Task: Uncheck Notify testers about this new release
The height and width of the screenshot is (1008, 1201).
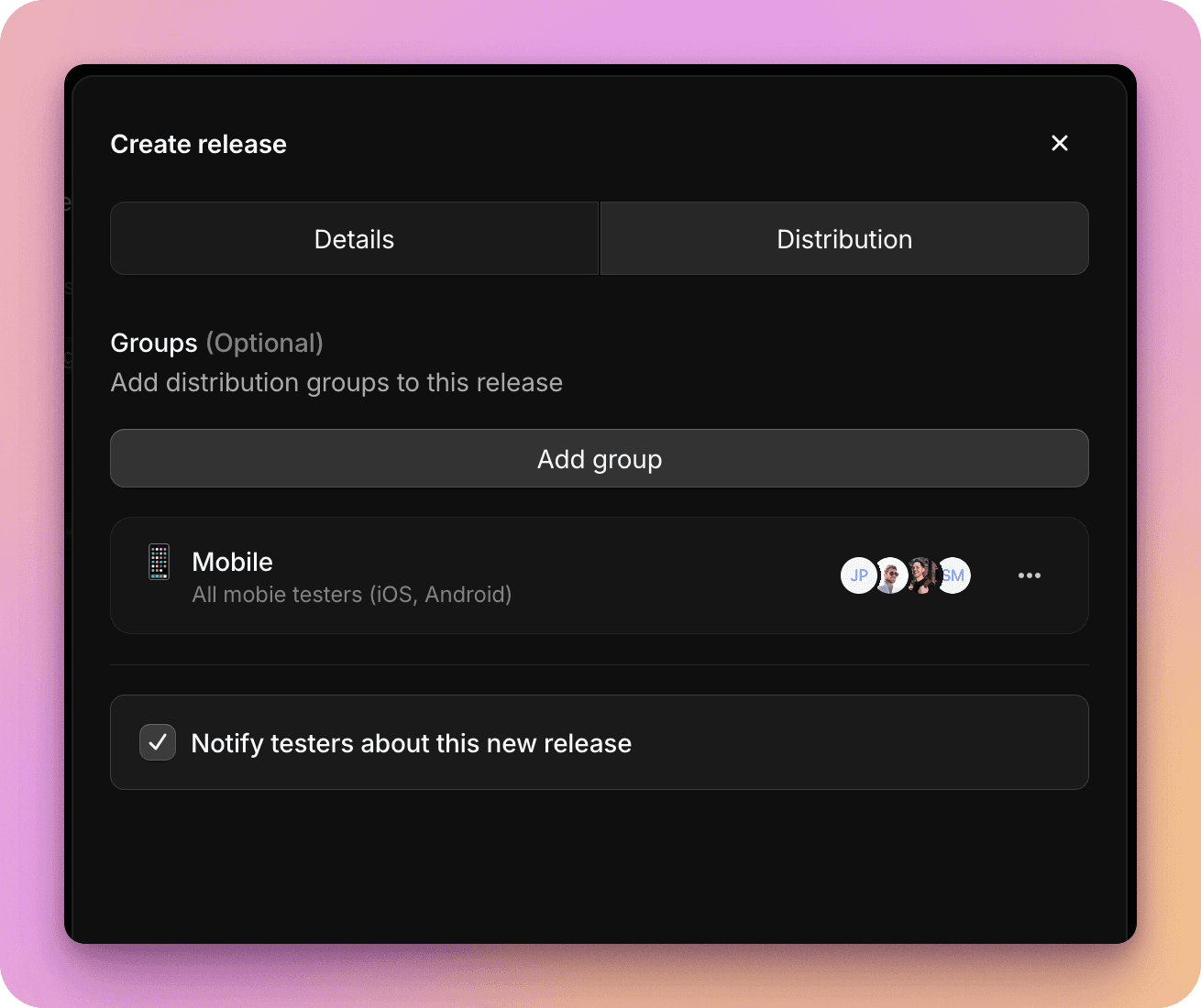Action: click(x=158, y=742)
